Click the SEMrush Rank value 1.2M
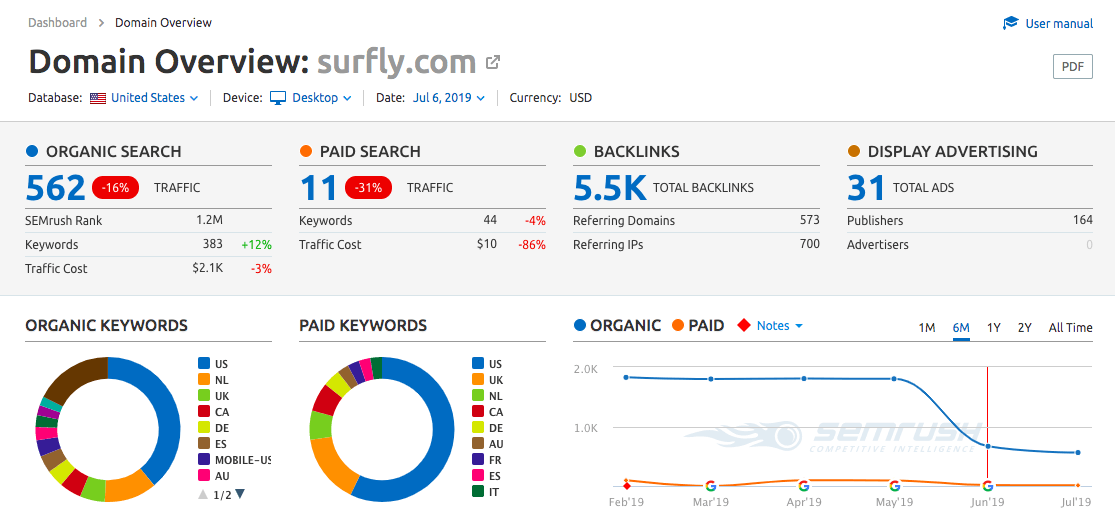 coord(210,220)
